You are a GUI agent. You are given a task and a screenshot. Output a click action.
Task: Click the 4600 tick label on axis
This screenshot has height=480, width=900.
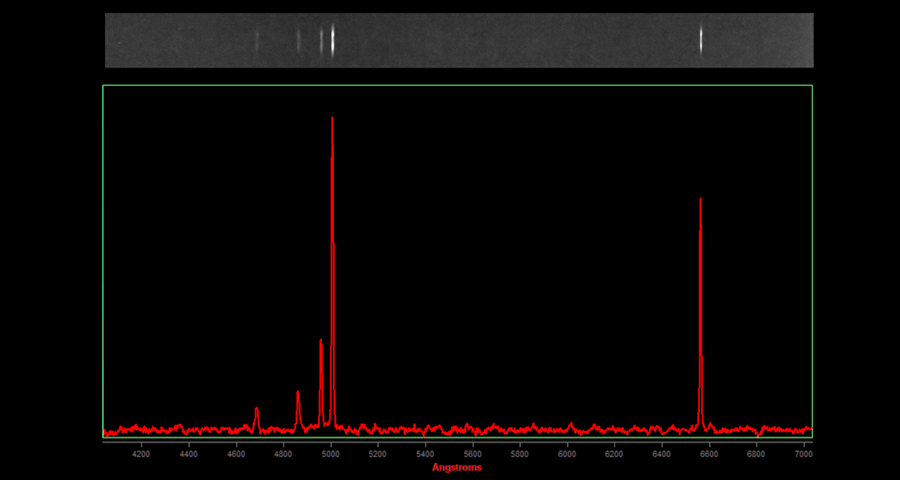(236, 454)
